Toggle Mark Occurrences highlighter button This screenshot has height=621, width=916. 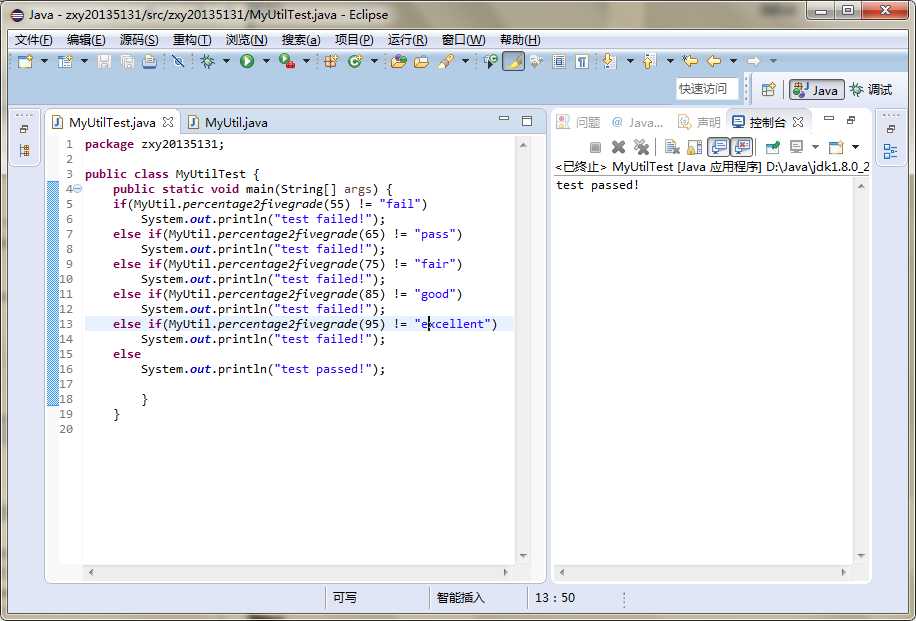513,61
